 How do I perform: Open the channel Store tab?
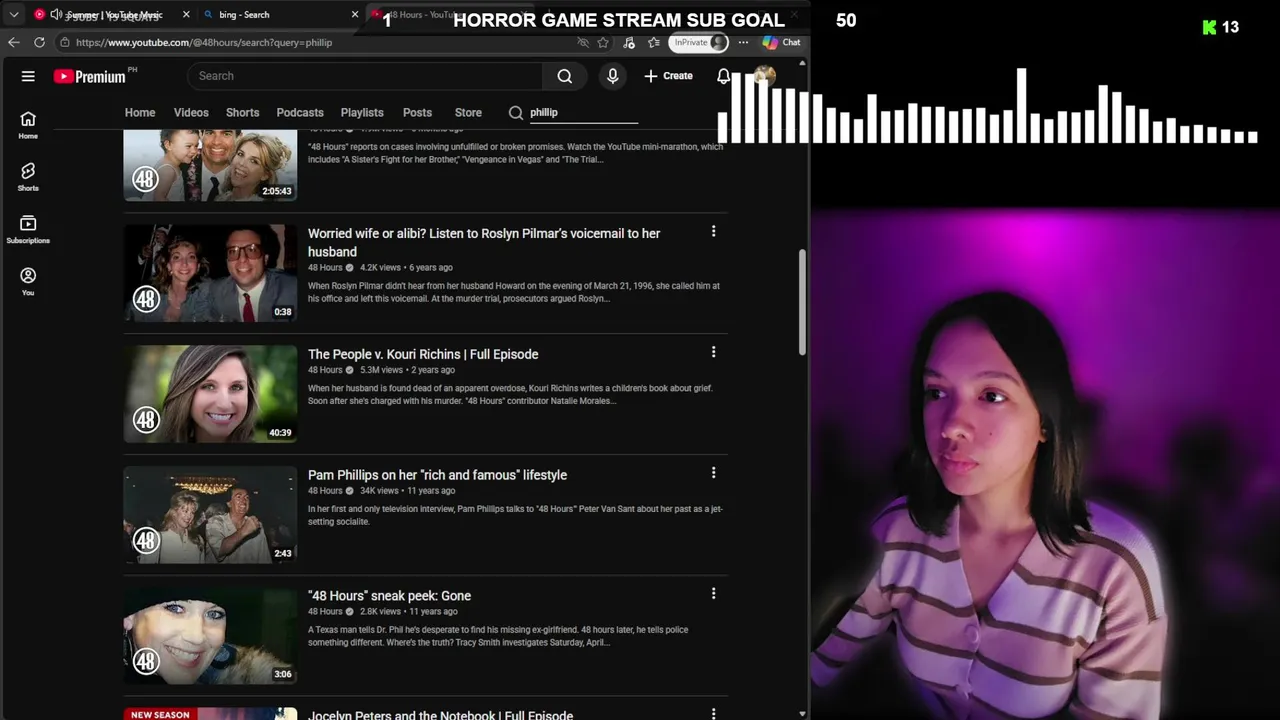pos(468,113)
